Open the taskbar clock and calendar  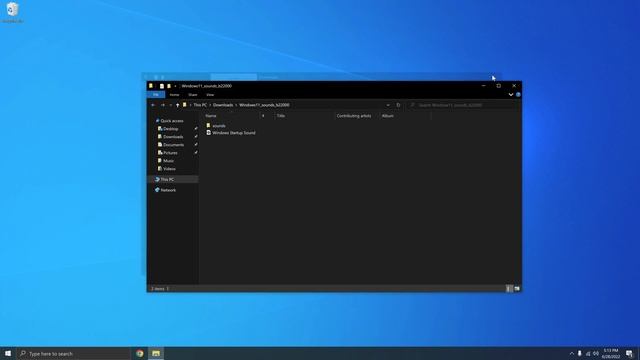tap(611, 353)
